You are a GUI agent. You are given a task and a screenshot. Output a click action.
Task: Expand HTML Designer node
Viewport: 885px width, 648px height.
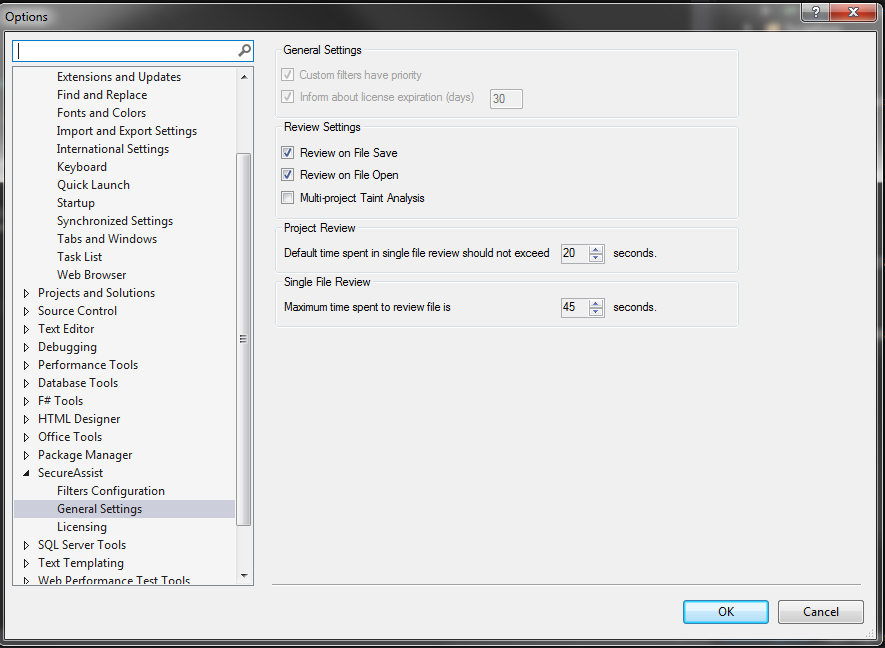pyautogui.click(x=26, y=419)
